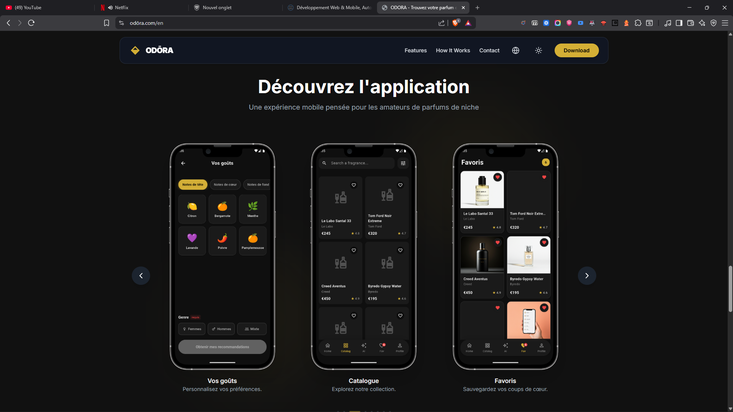Select the yellow Notes de tête chip
Screen dimensions: 733x412
pos(192,184)
